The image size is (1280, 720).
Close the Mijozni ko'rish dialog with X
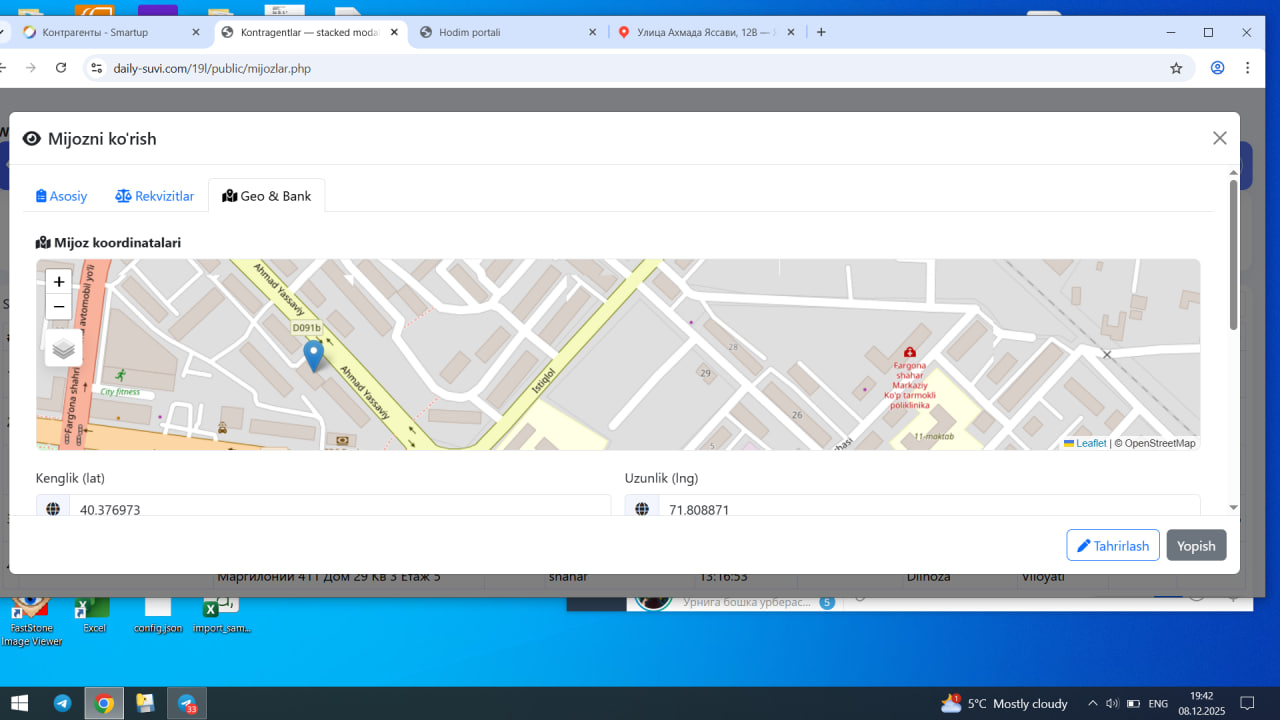tap(1219, 138)
